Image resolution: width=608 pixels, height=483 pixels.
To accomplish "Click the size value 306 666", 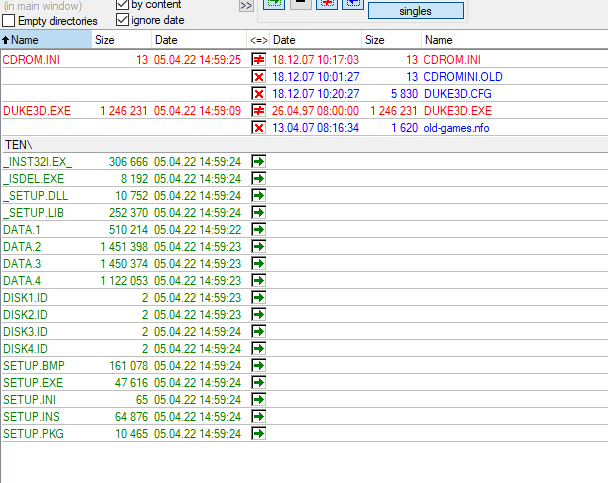I will (x=128, y=162).
